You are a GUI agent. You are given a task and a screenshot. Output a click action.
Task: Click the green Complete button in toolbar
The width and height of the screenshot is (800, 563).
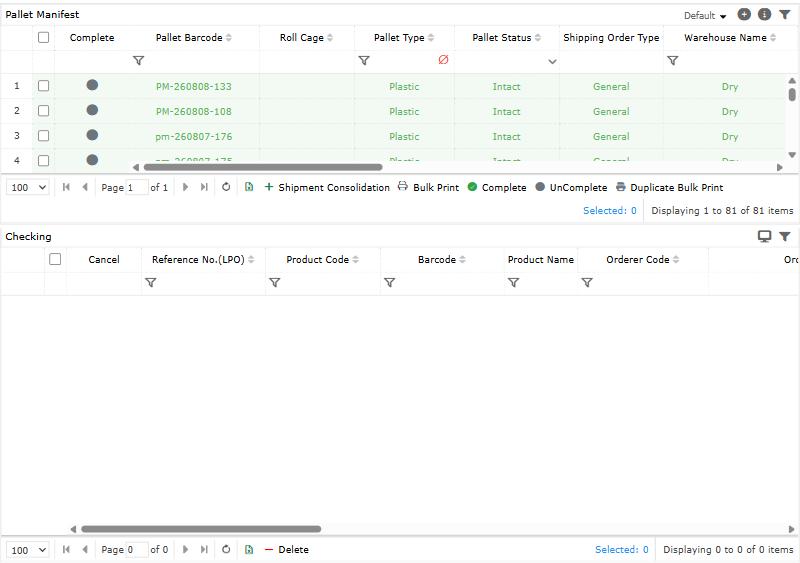pyautogui.click(x=497, y=187)
